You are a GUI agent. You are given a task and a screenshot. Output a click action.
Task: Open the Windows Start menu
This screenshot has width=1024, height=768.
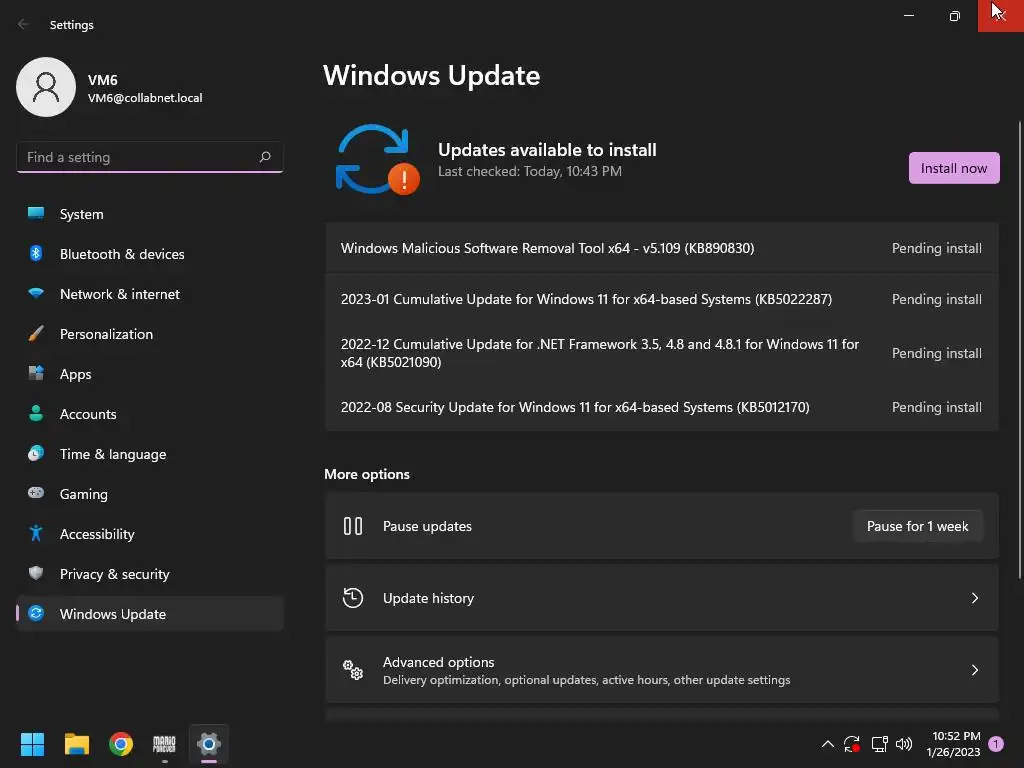point(32,743)
